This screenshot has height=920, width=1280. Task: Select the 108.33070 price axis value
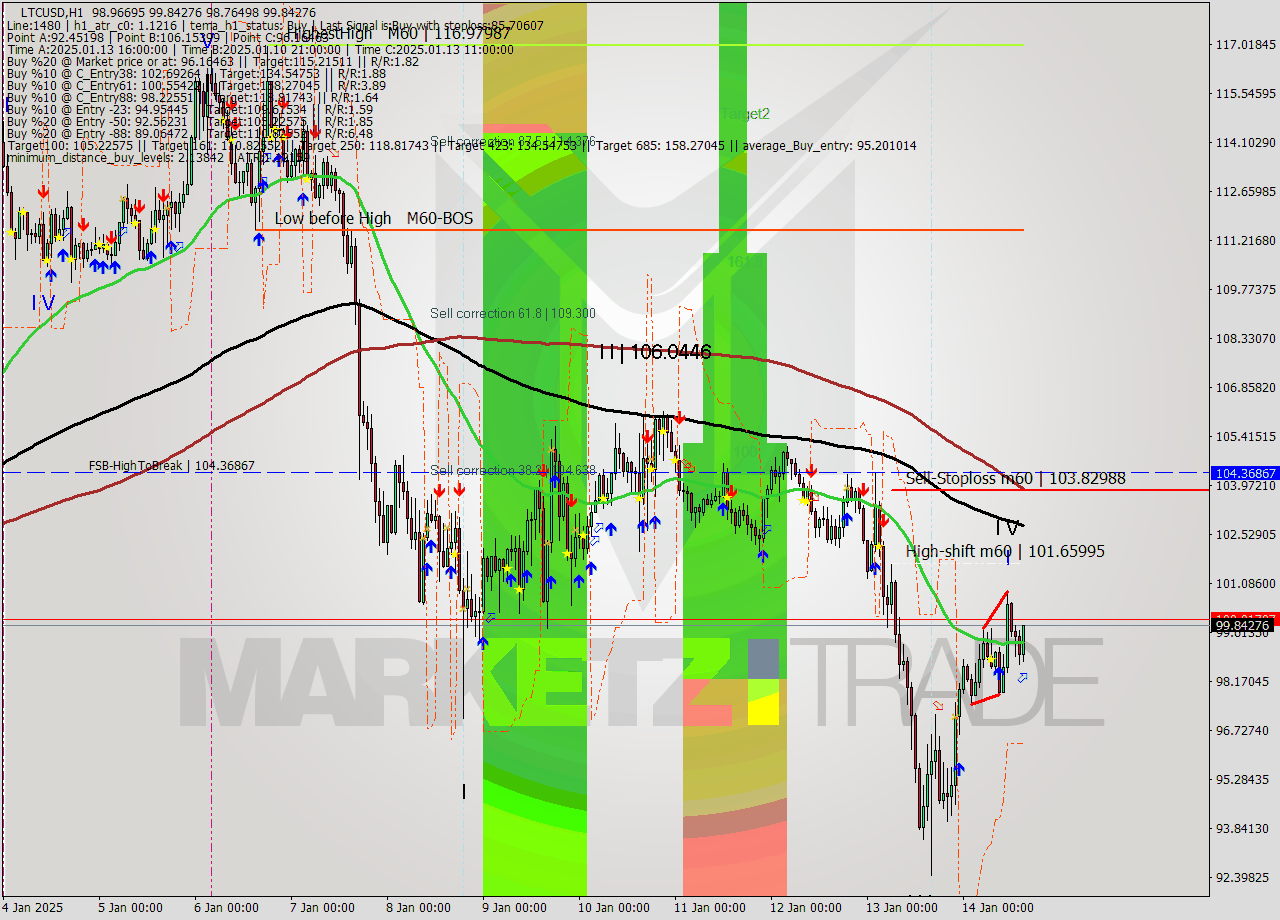(x=1245, y=338)
